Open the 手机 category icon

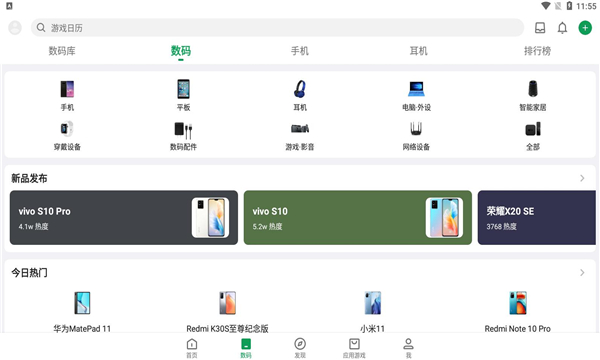(67, 89)
